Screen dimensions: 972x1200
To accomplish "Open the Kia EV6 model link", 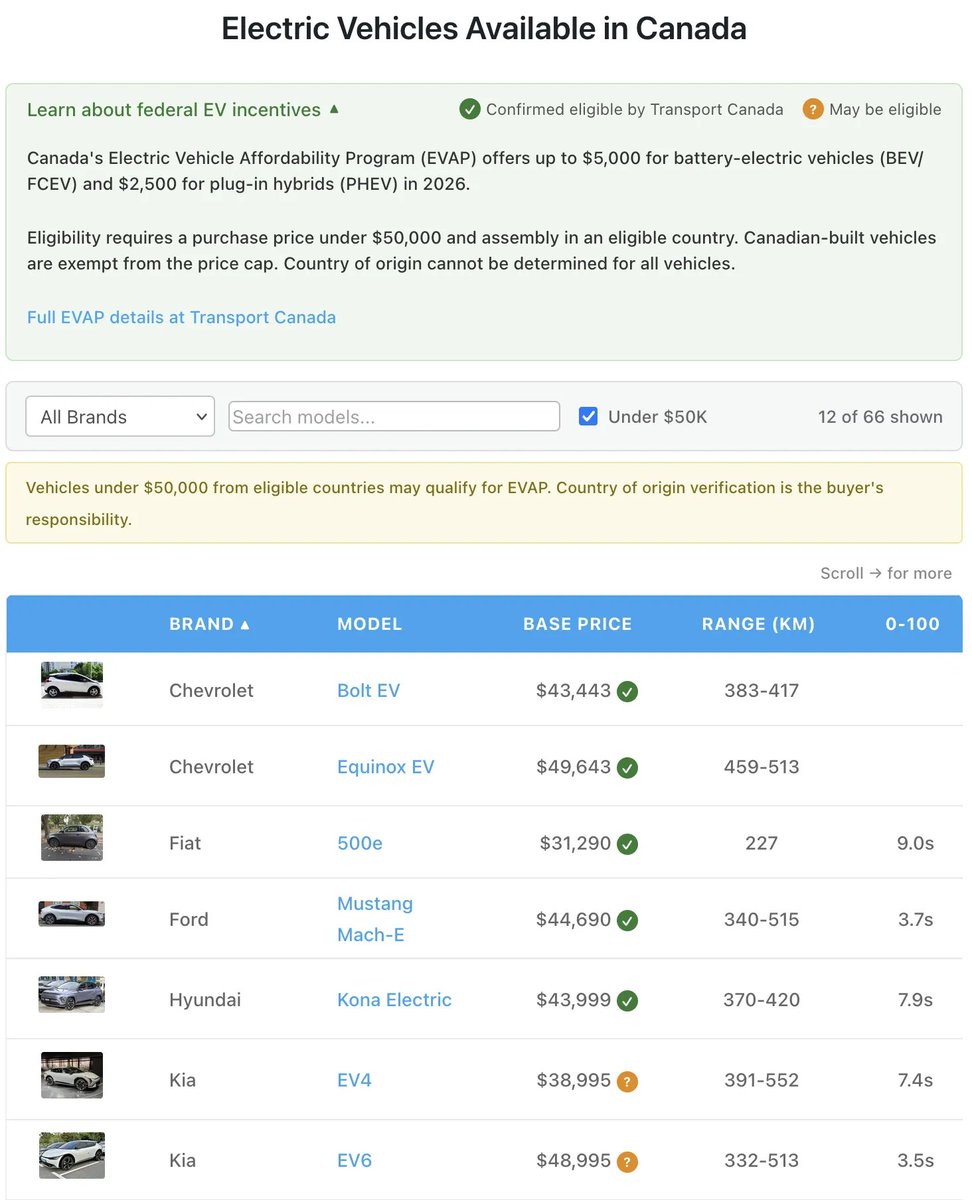I will click(354, 1161).
